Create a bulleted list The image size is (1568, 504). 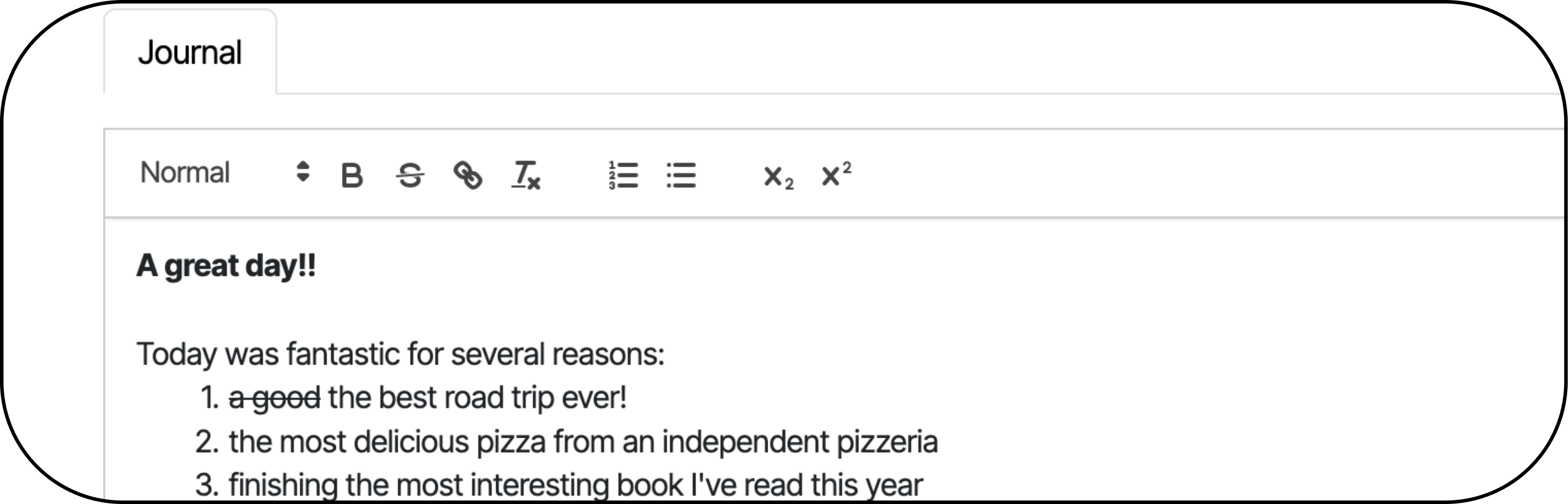click(681, 176)
